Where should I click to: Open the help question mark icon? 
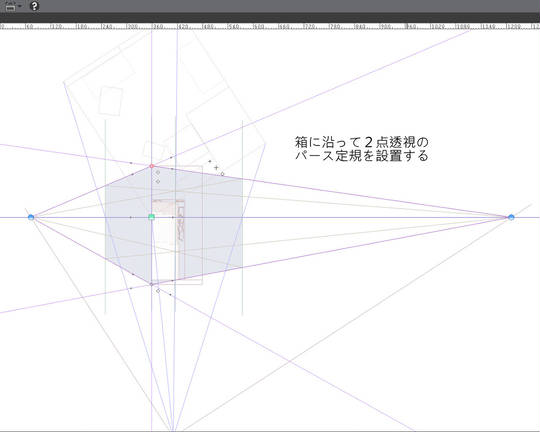click(34, 6)
